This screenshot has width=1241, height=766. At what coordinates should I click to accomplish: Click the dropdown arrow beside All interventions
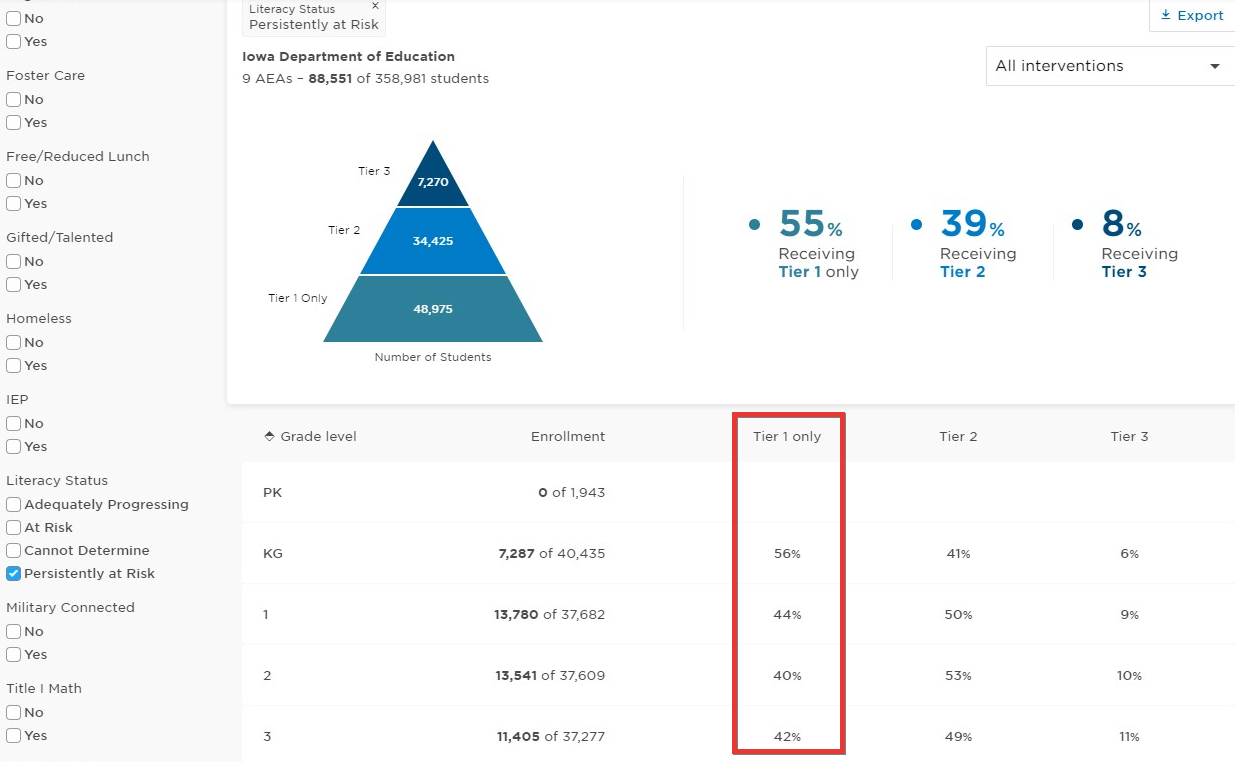pos(1215,66)
